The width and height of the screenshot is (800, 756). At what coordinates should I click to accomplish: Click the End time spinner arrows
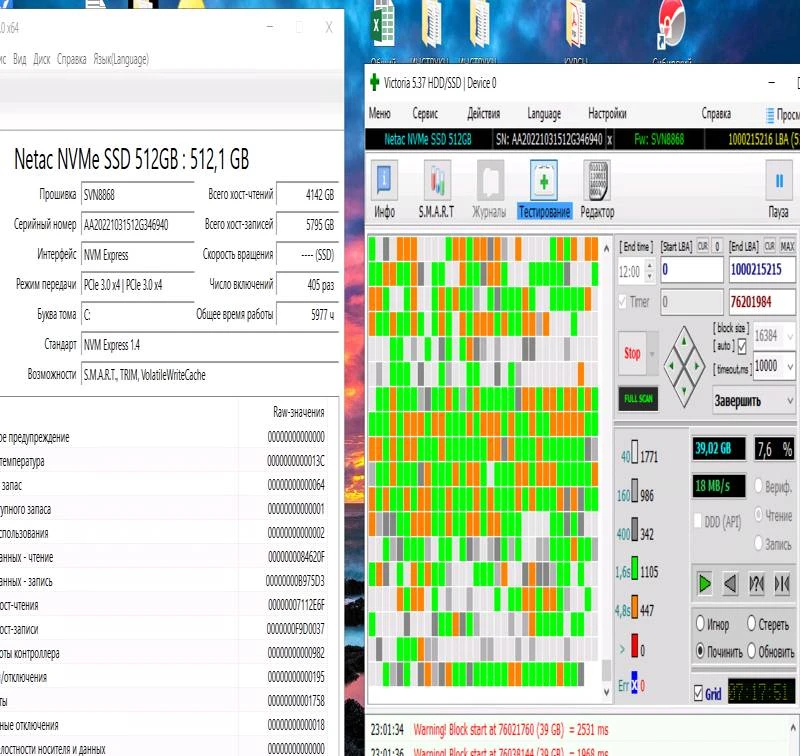tap(649, 271)
